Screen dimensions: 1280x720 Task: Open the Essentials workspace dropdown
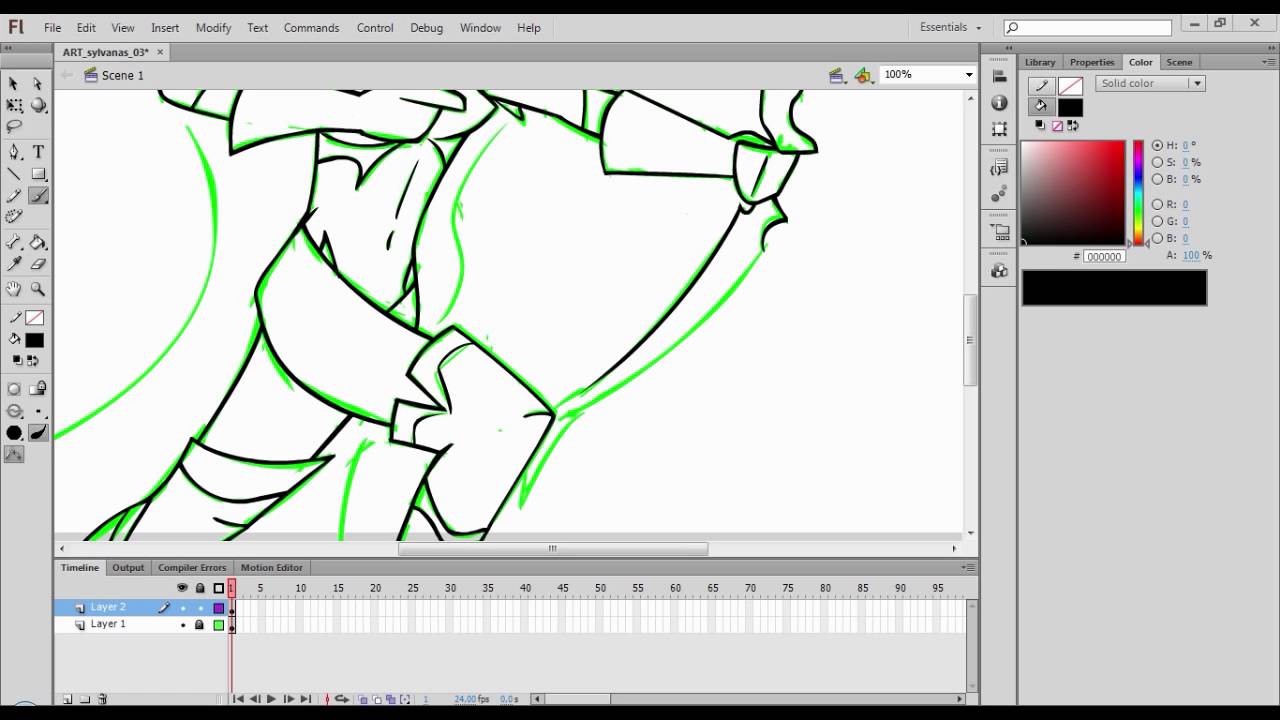click(x=951, y=28)
